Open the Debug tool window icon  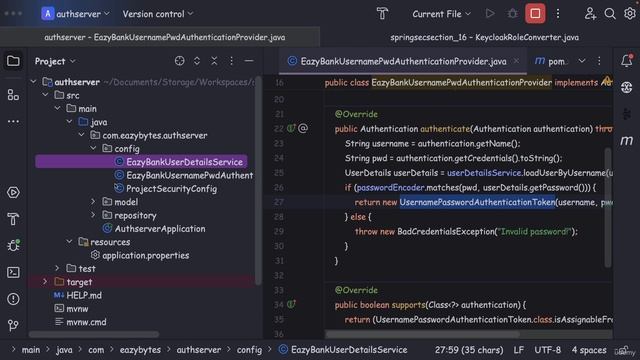pyautogui.click(x=13, y=245)
